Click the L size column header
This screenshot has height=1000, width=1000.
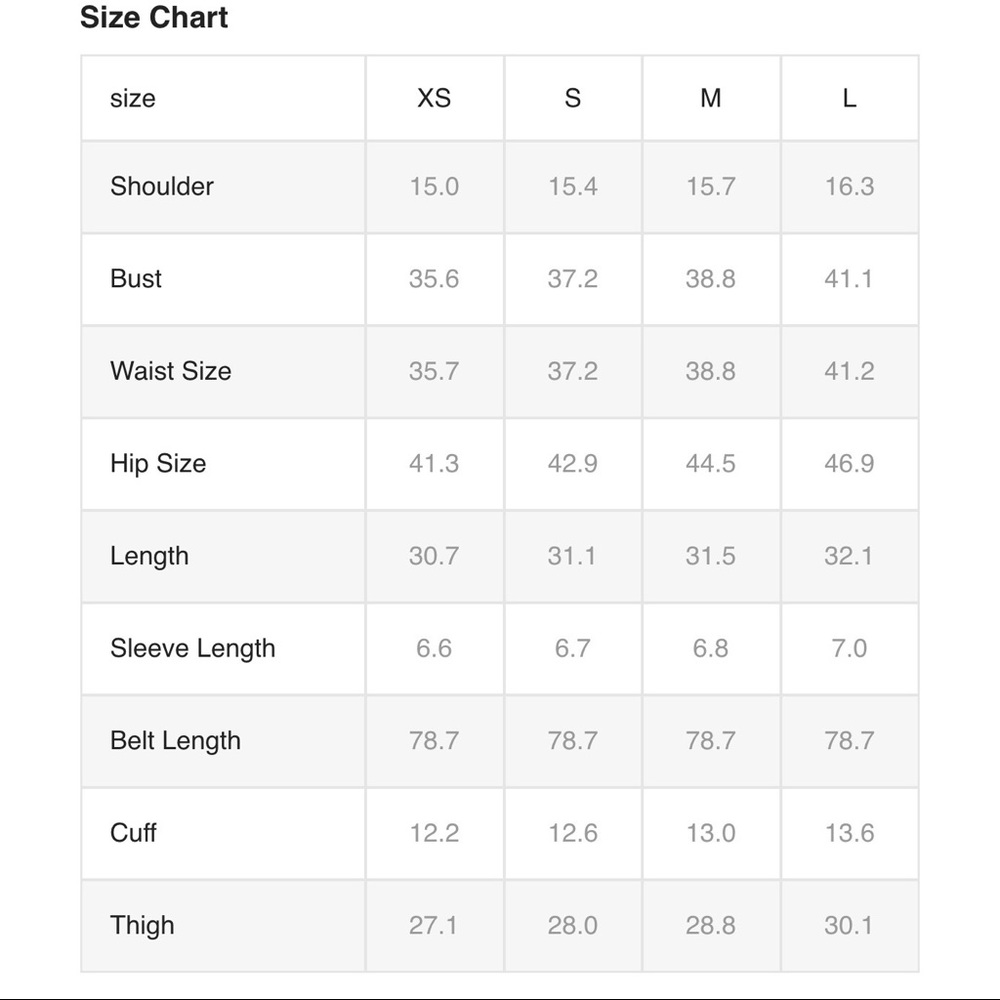pyautogui.click(x=849, y=98)
